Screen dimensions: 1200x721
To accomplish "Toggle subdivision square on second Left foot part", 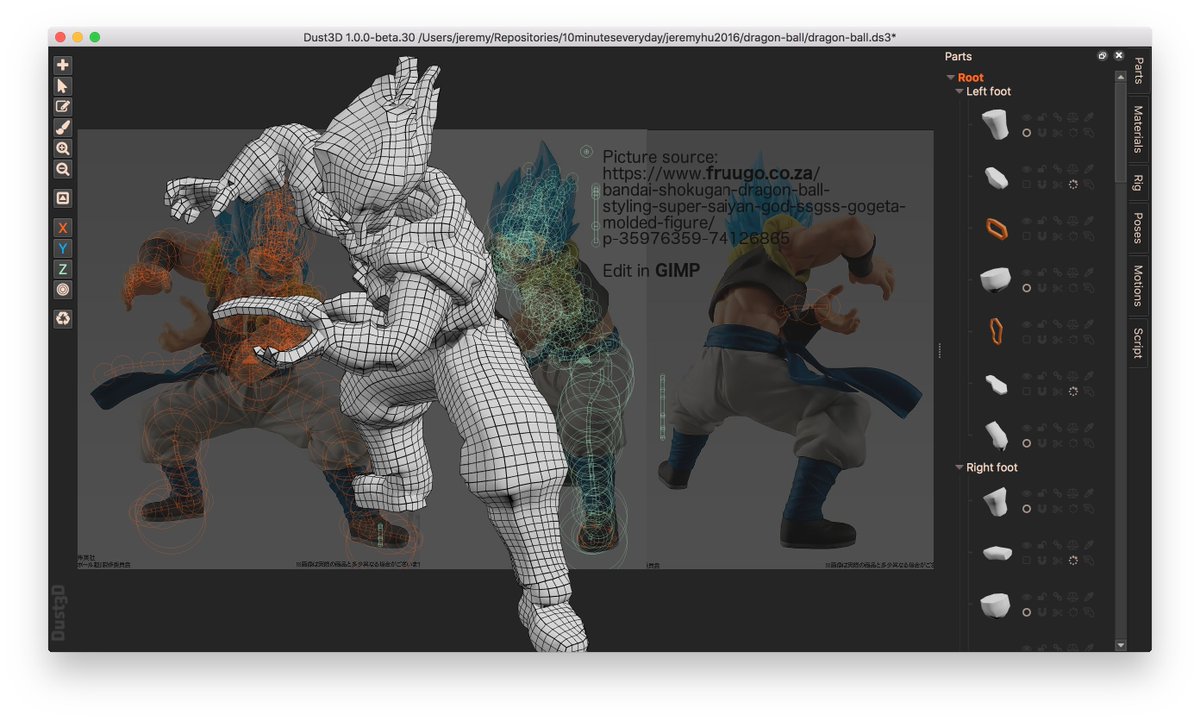I will tap(1026, 184).
